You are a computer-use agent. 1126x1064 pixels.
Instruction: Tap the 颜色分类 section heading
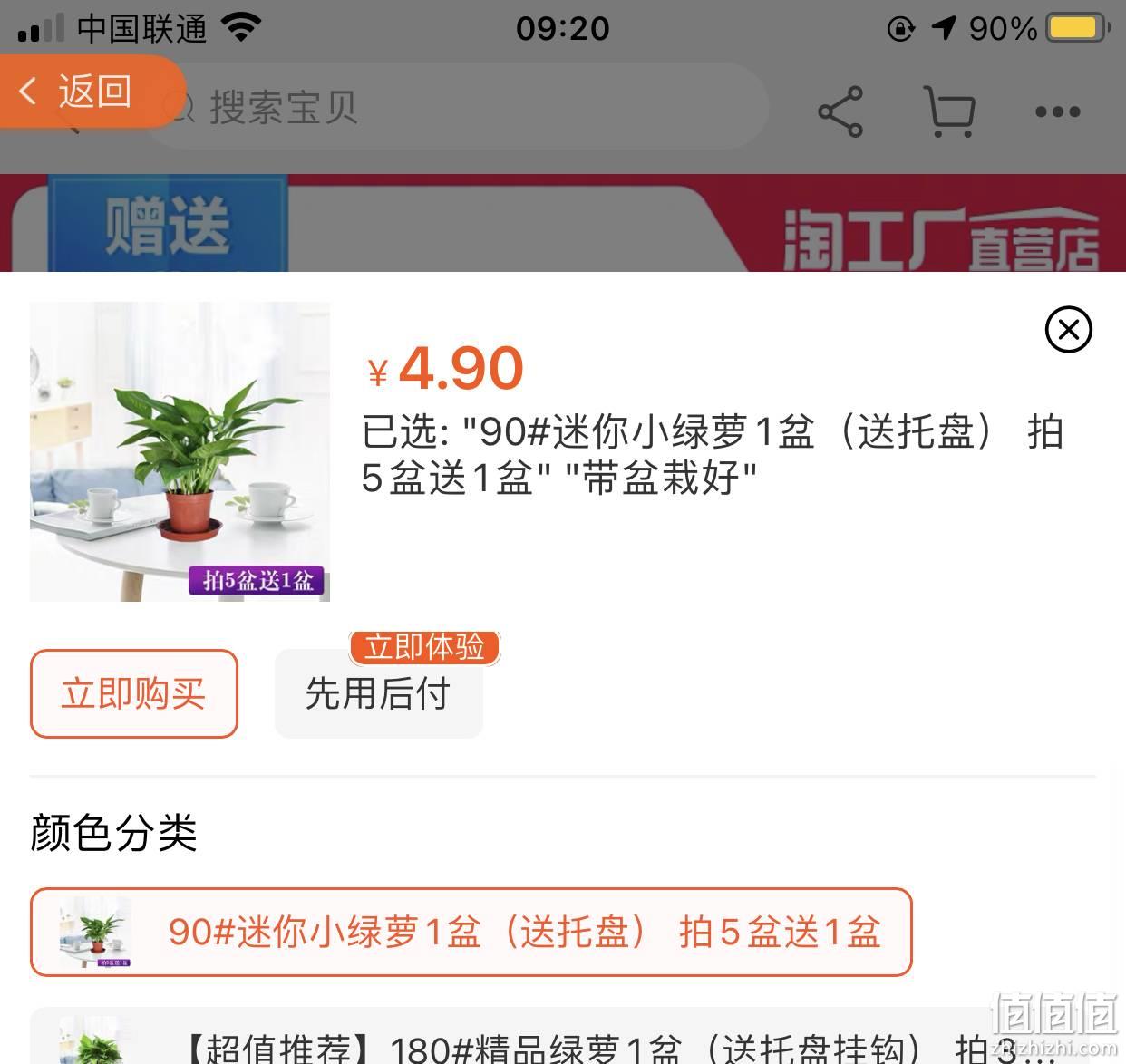tap(113, 832)
